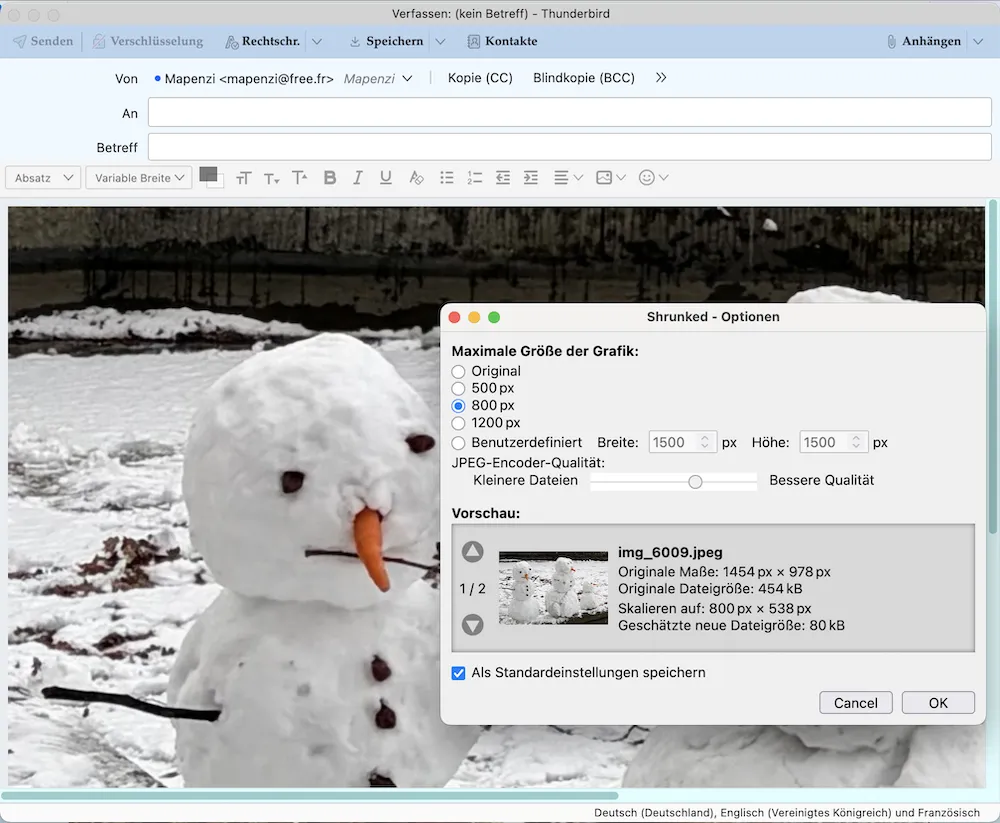Screen dimensions: 1000x823
Task: Open the Absatz paragraph style dropdown
Action: [43, 177]
